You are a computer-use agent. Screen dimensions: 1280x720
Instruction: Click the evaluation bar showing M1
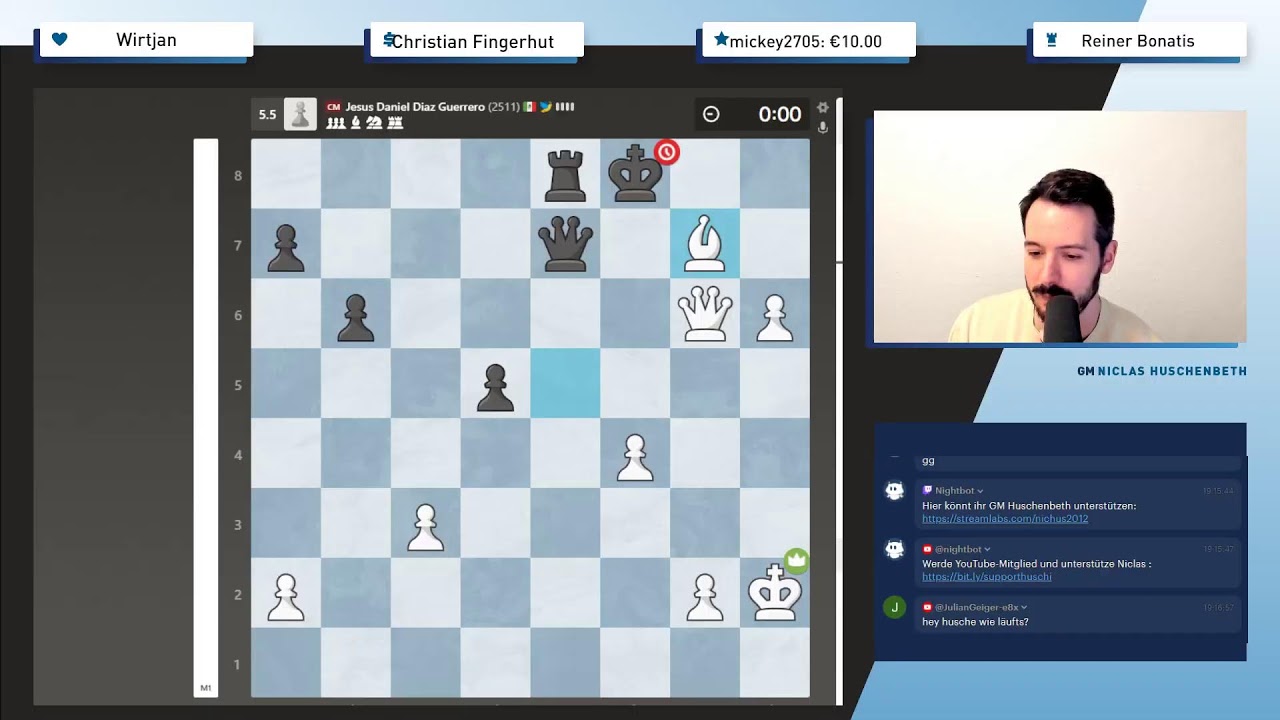pos(206,417)
